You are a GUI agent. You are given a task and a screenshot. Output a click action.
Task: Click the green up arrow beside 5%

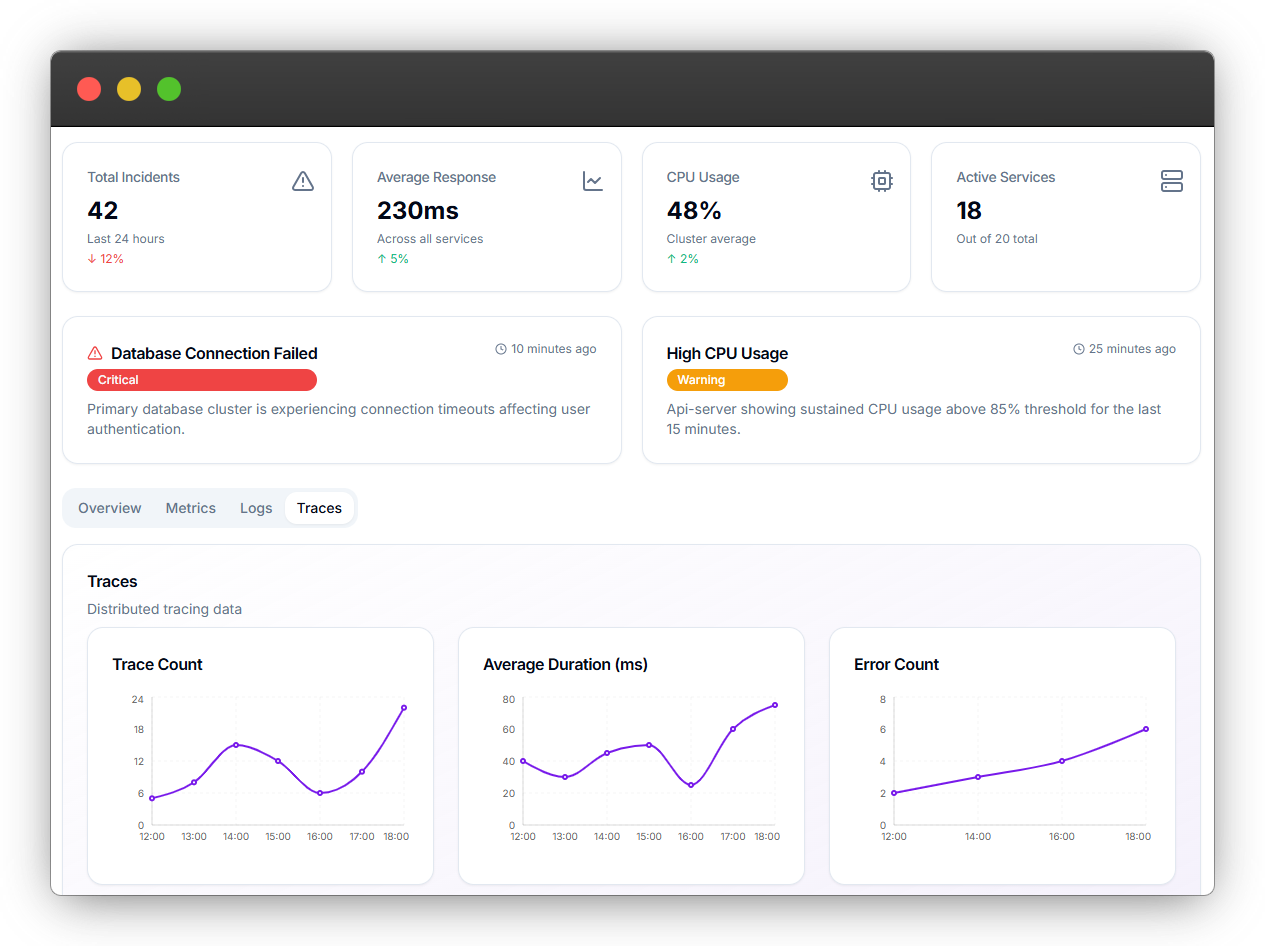[382, 258]
